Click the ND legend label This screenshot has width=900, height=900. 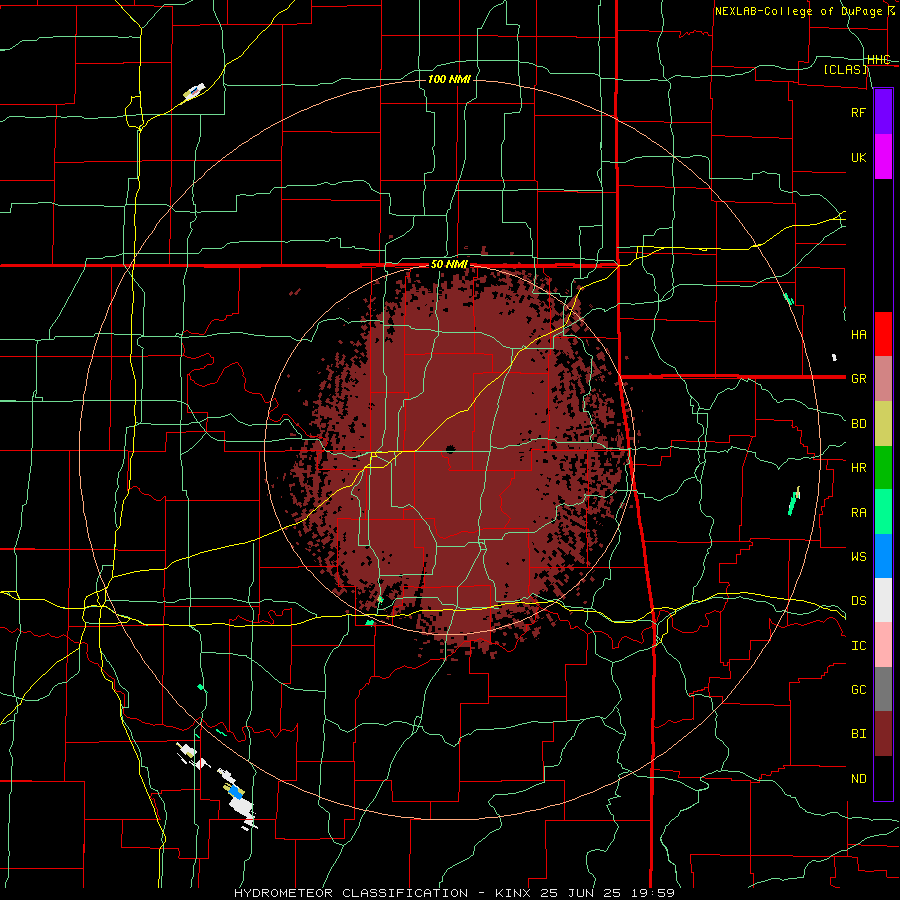(x=859, y=779)
